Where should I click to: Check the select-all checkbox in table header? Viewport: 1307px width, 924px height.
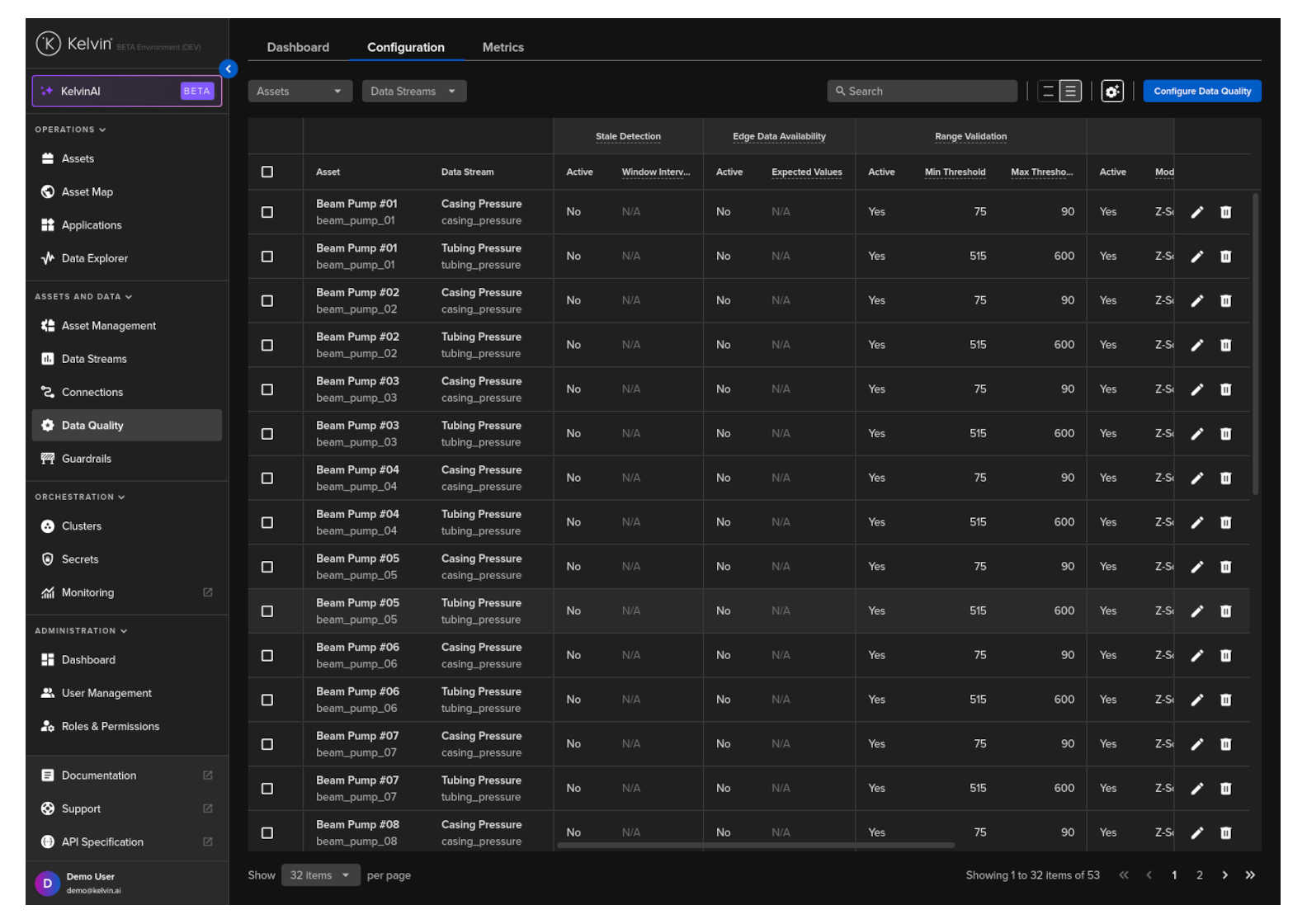(x=267, y=172)
